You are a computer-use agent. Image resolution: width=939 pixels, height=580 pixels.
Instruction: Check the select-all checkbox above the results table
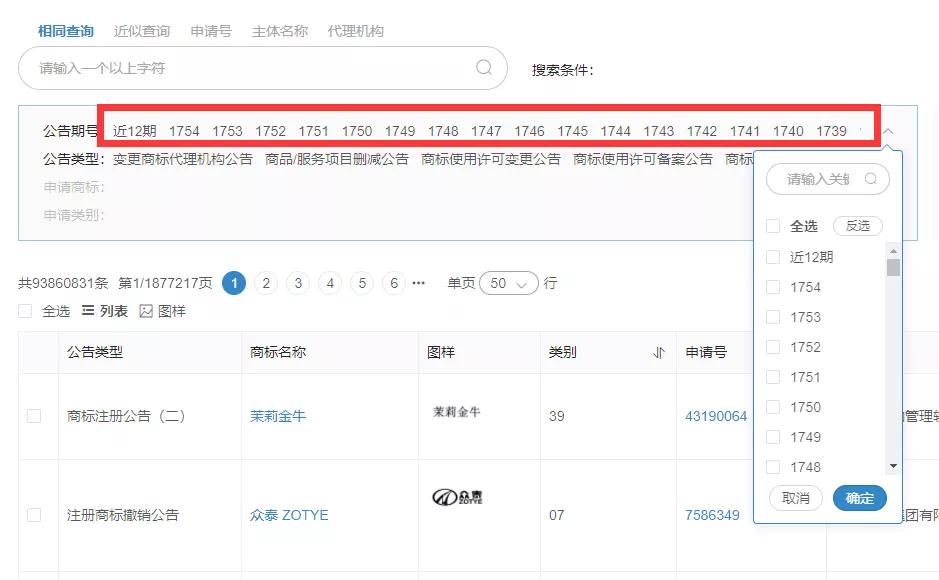point(23,311)
